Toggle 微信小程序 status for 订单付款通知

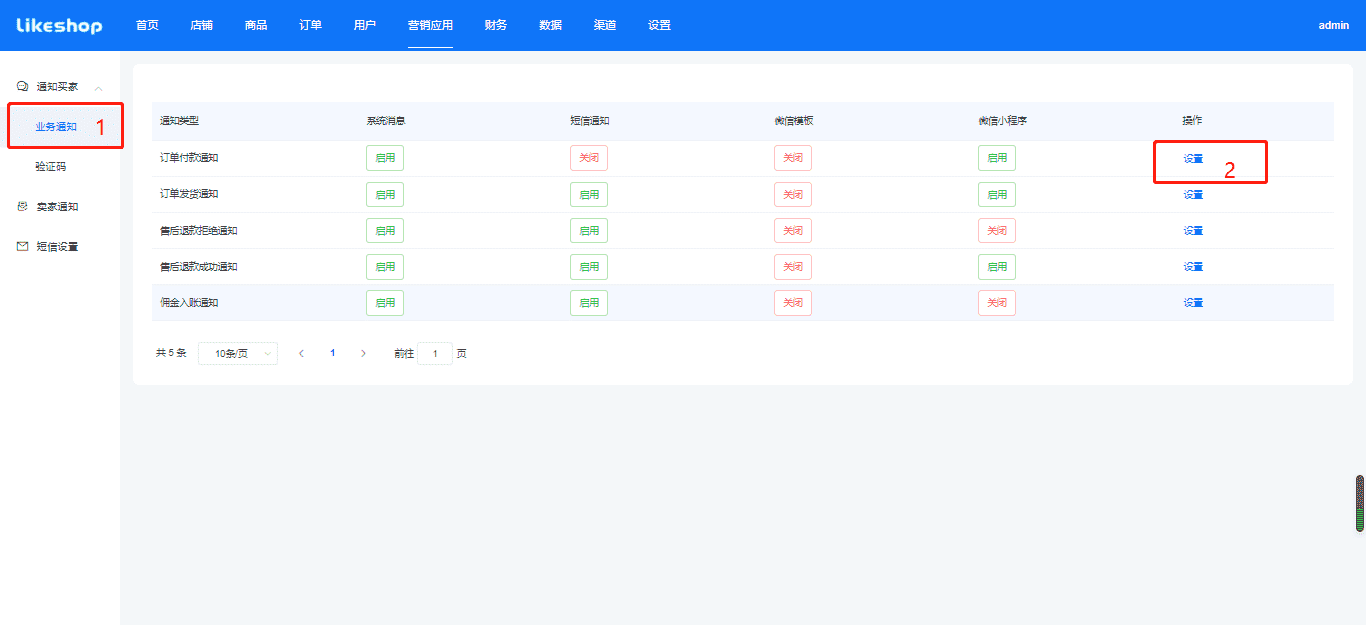pyautogui.click(x=997, y=158)
